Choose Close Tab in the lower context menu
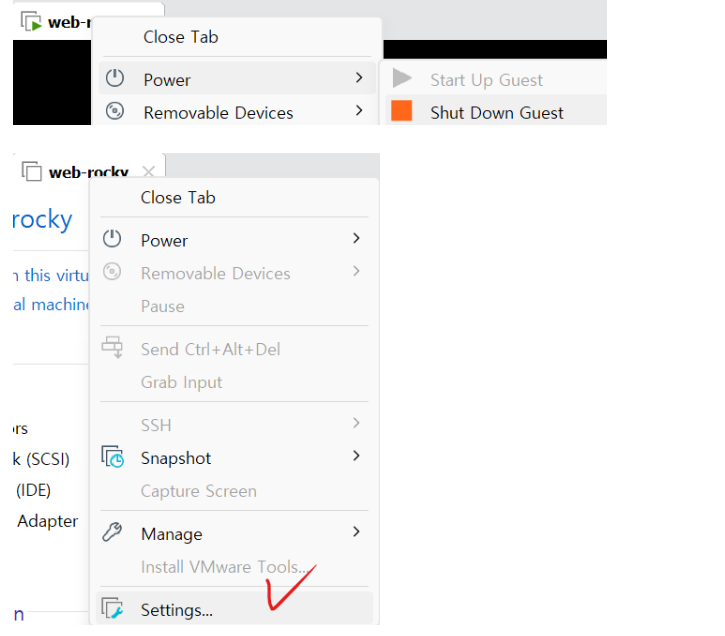The height and width of the screenshot is (636, 725). [x=233, y=197]
